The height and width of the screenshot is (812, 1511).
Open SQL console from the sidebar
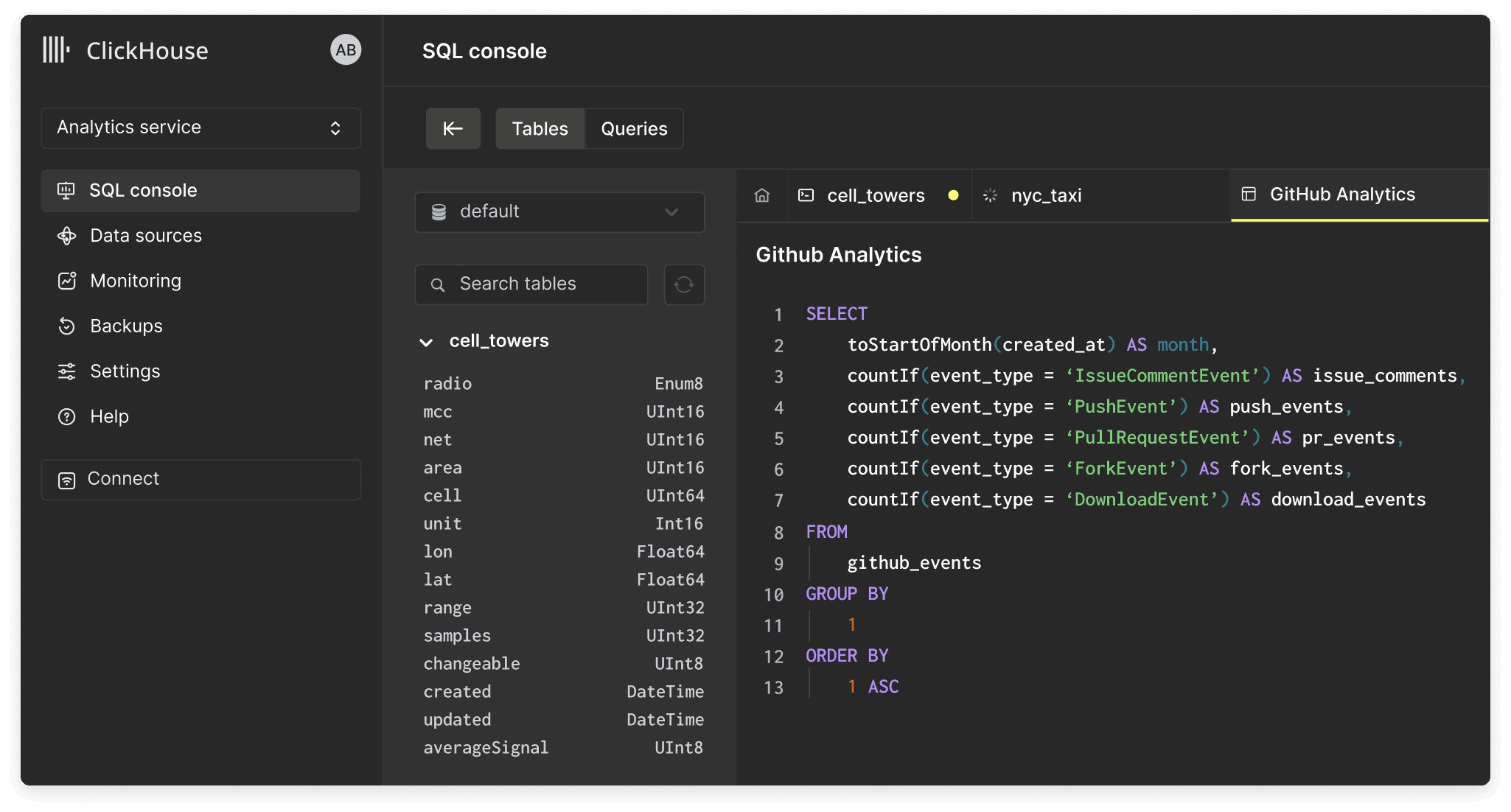click(200, 191)
